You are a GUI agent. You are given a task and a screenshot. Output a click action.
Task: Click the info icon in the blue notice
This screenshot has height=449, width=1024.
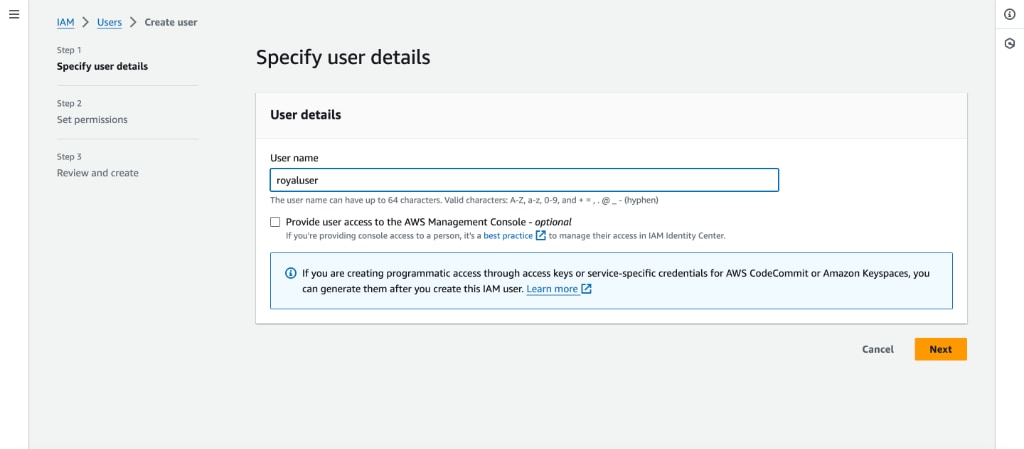tap(291, 273)
